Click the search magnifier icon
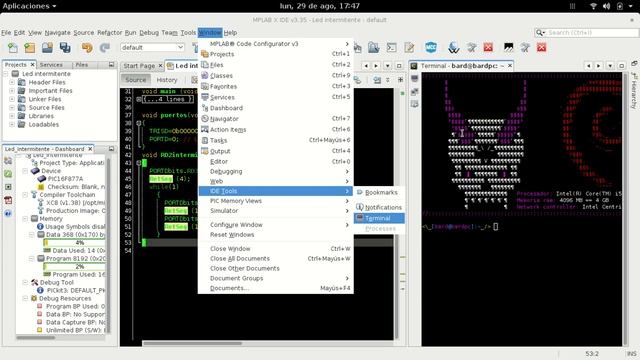Image resolution: width=640 pixels, height=360 pixels. point(540,33)
